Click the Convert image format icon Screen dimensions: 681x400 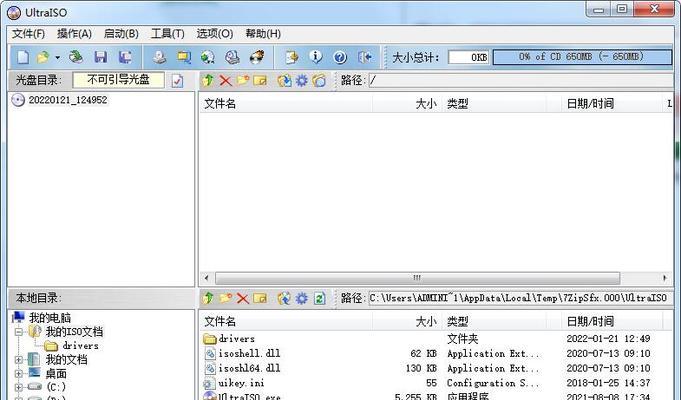coord(184,57)
